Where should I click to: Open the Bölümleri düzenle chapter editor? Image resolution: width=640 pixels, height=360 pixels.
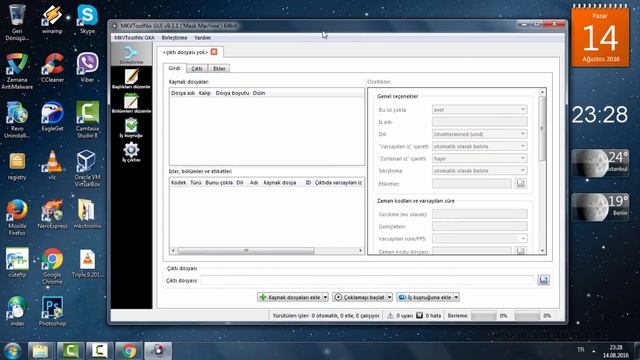pos(131,103)
